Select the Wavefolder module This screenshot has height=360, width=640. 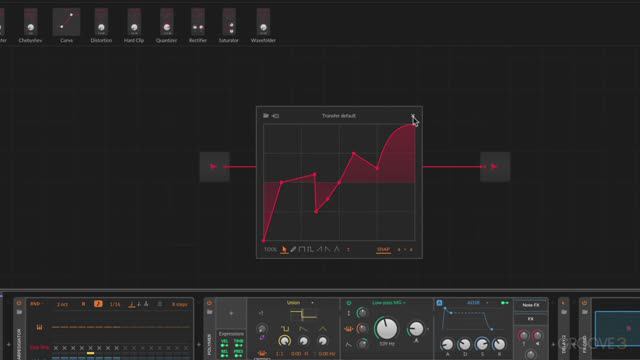pyautogui.click(x=263, y=25)
